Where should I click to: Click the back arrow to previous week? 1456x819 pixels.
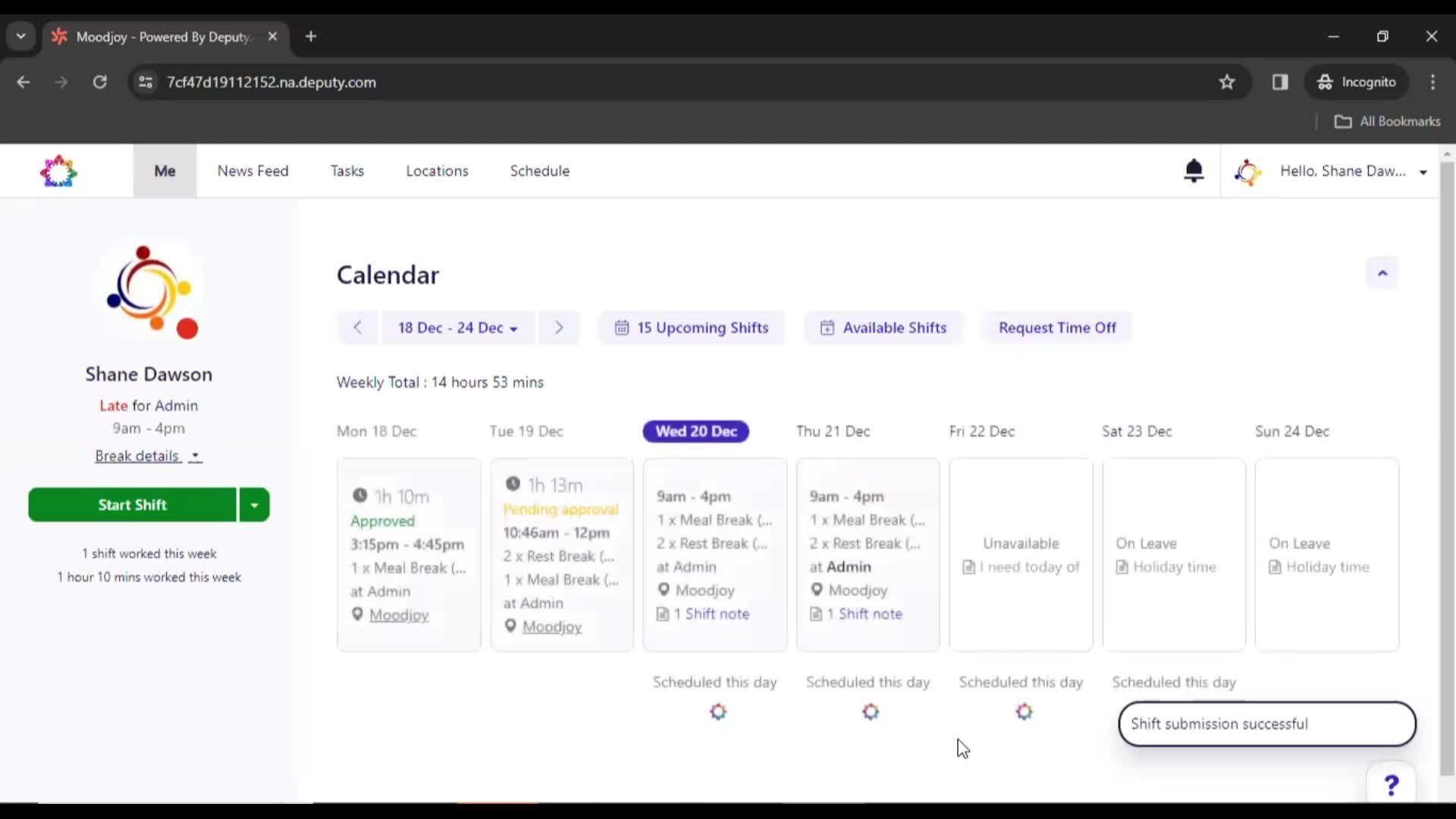(357, 327)
